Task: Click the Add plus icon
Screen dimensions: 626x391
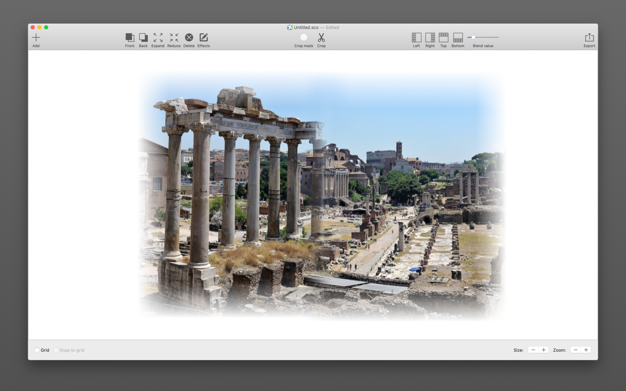Action: (36, 38)
